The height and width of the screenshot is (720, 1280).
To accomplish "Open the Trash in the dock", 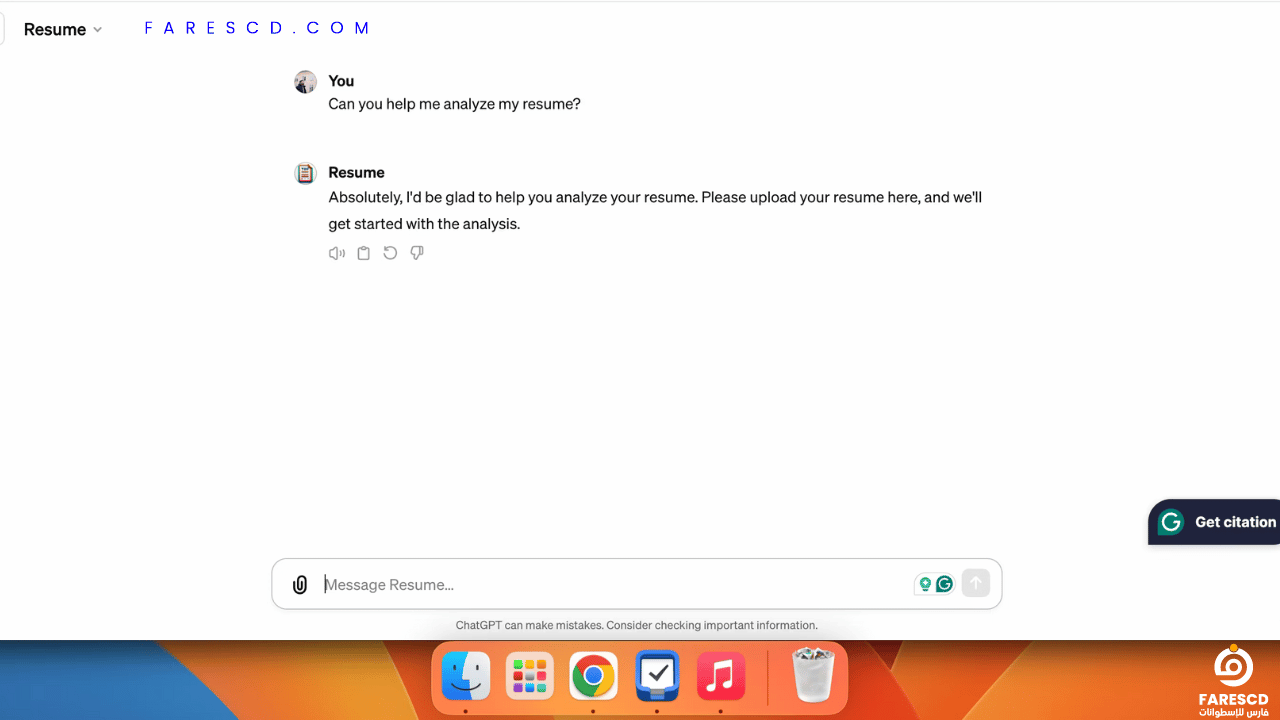I will click(x=813, y=675).
